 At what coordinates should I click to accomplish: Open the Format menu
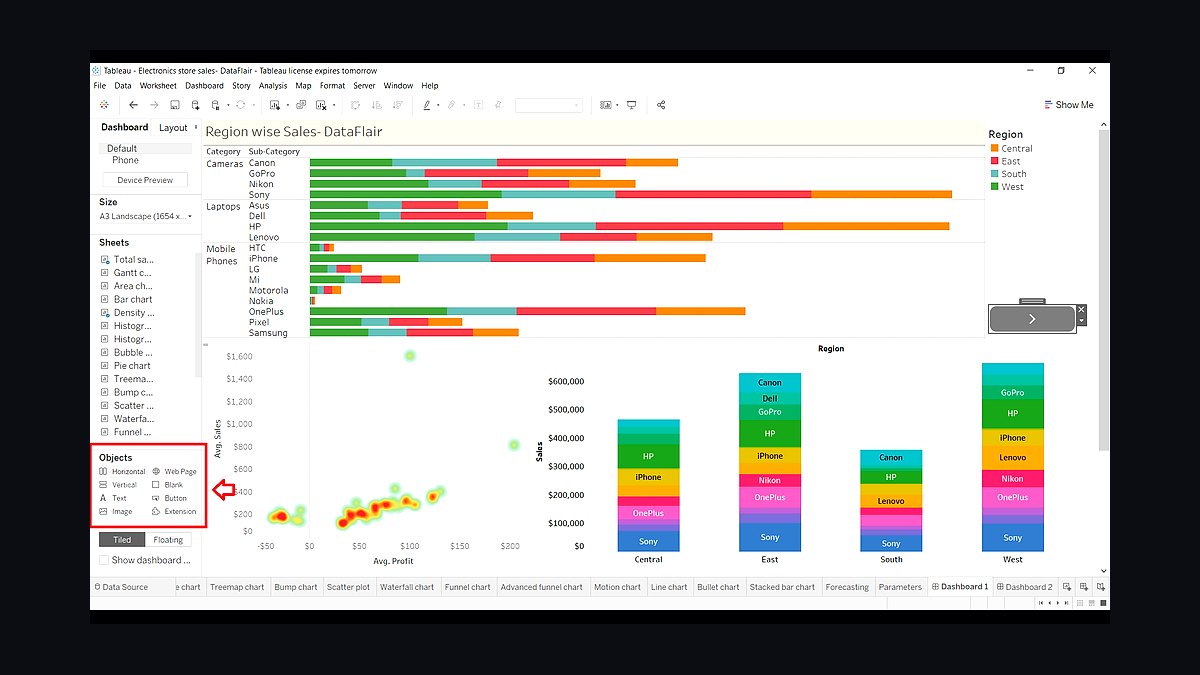pos(332,86)
